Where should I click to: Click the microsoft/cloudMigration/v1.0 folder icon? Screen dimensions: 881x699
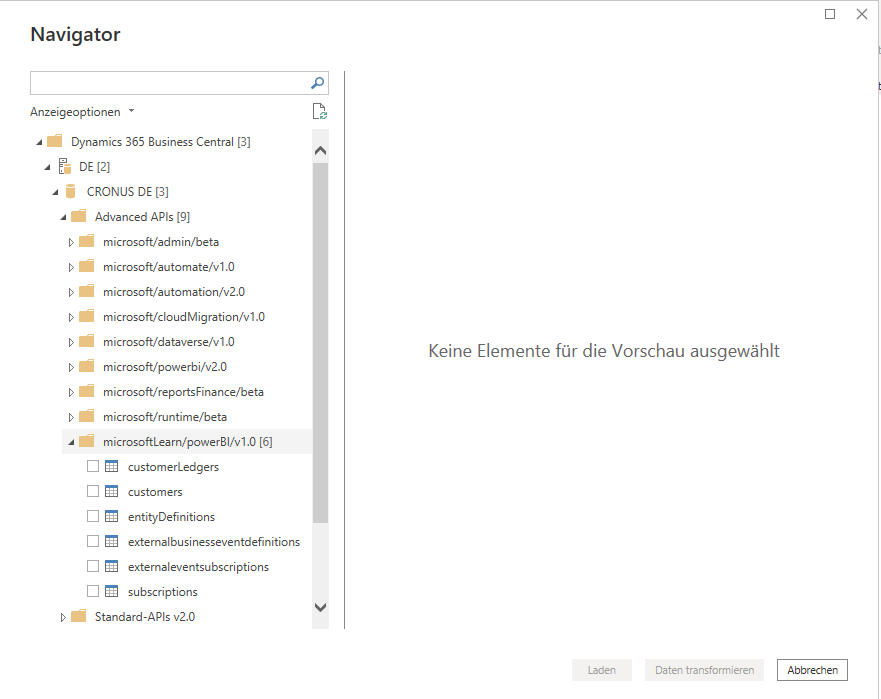pyautogui.click(x=87, y=316)
